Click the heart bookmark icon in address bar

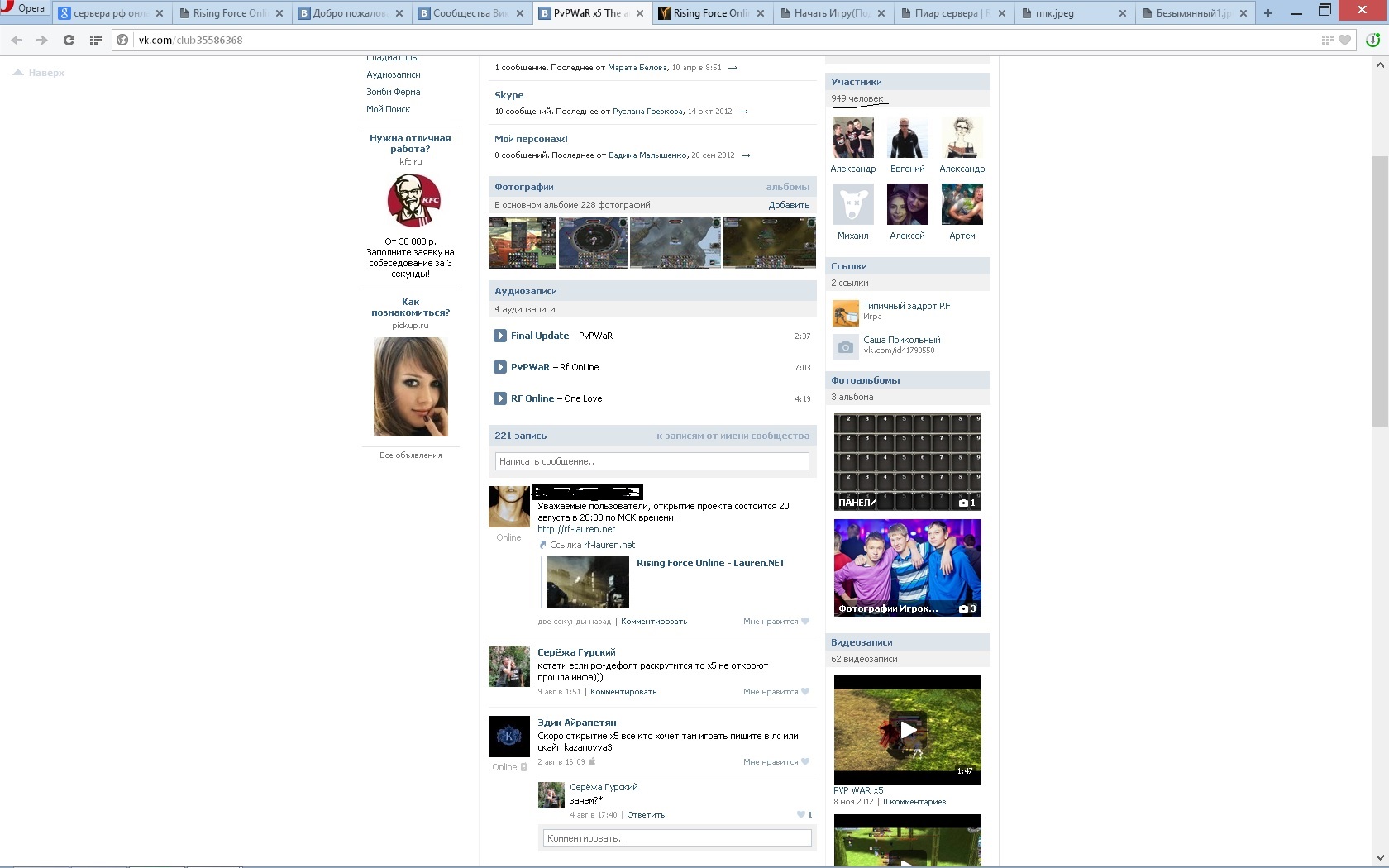(x=1344, y=40)
